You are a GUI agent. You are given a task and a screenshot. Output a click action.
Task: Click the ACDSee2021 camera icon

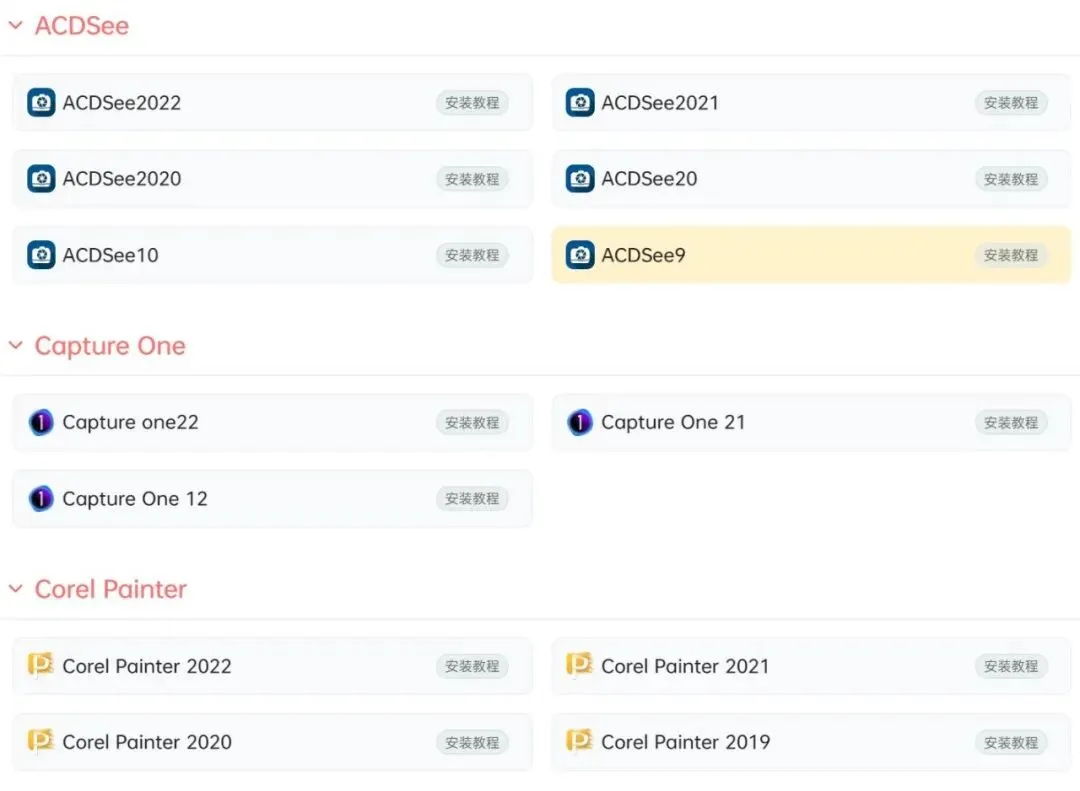(580, 103)
